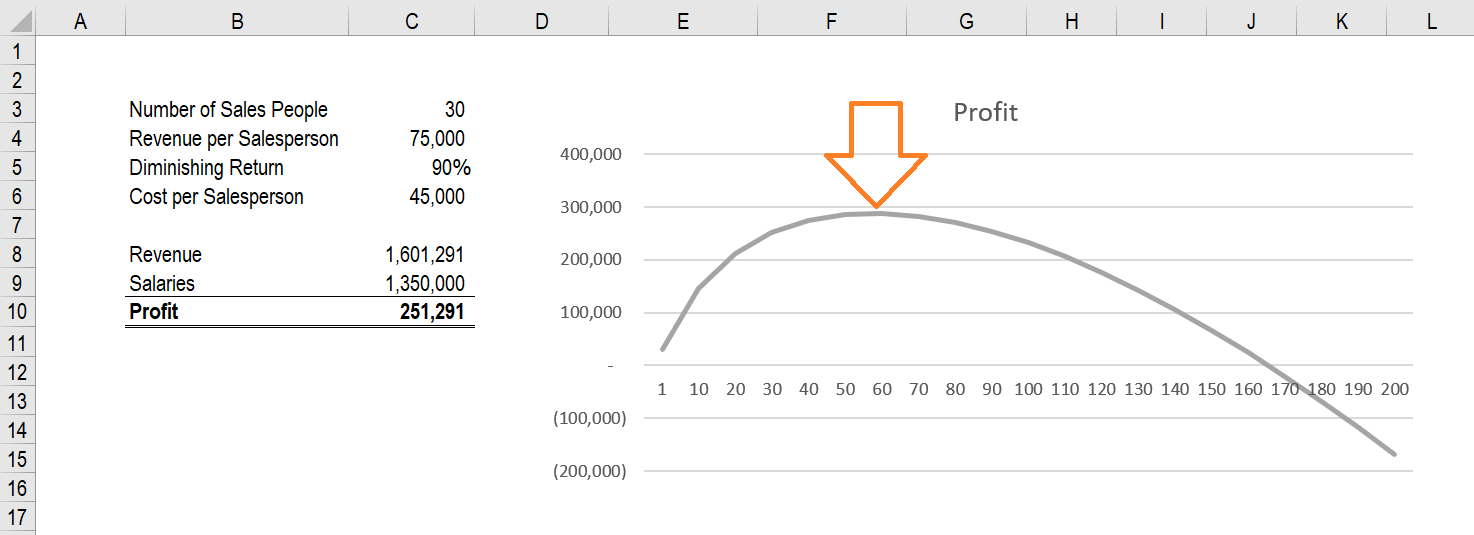Click 'Revenue per Salesperson' label cell
The image size is (1474, 535).
pos(234,138)
